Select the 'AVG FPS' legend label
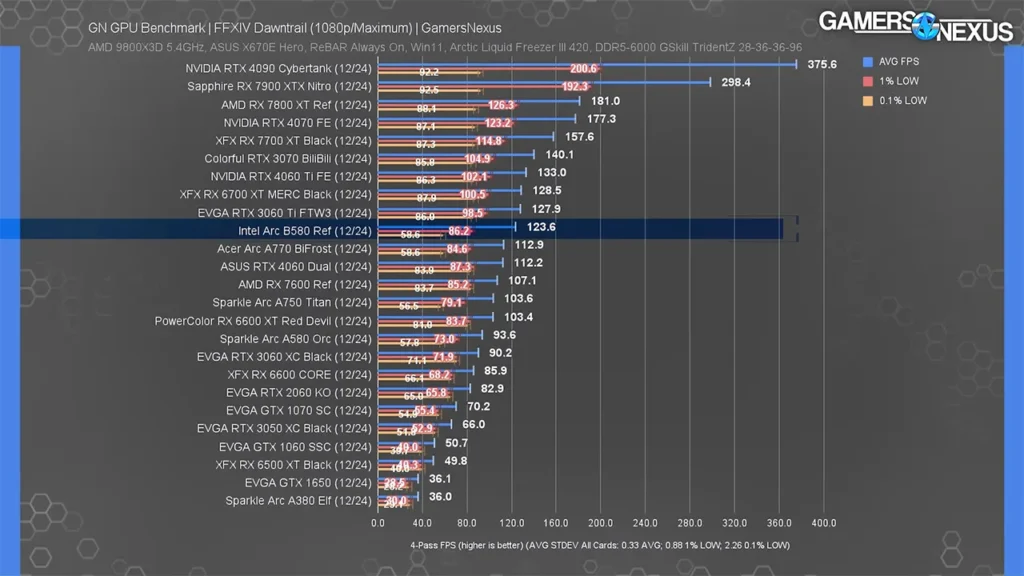This screenshot has width=1024, height=576. tap(899, 61)
